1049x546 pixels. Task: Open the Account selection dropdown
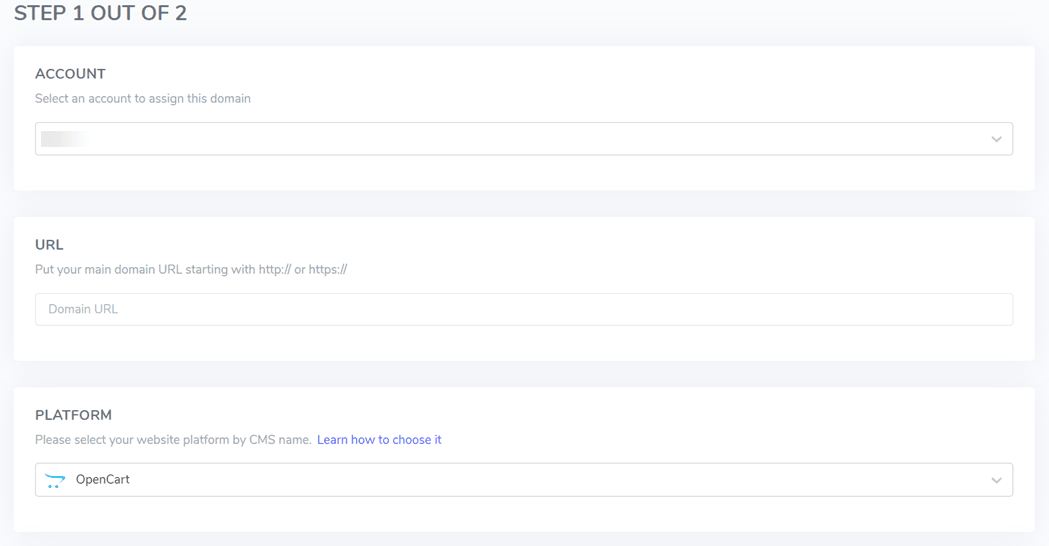click(524, 139)
